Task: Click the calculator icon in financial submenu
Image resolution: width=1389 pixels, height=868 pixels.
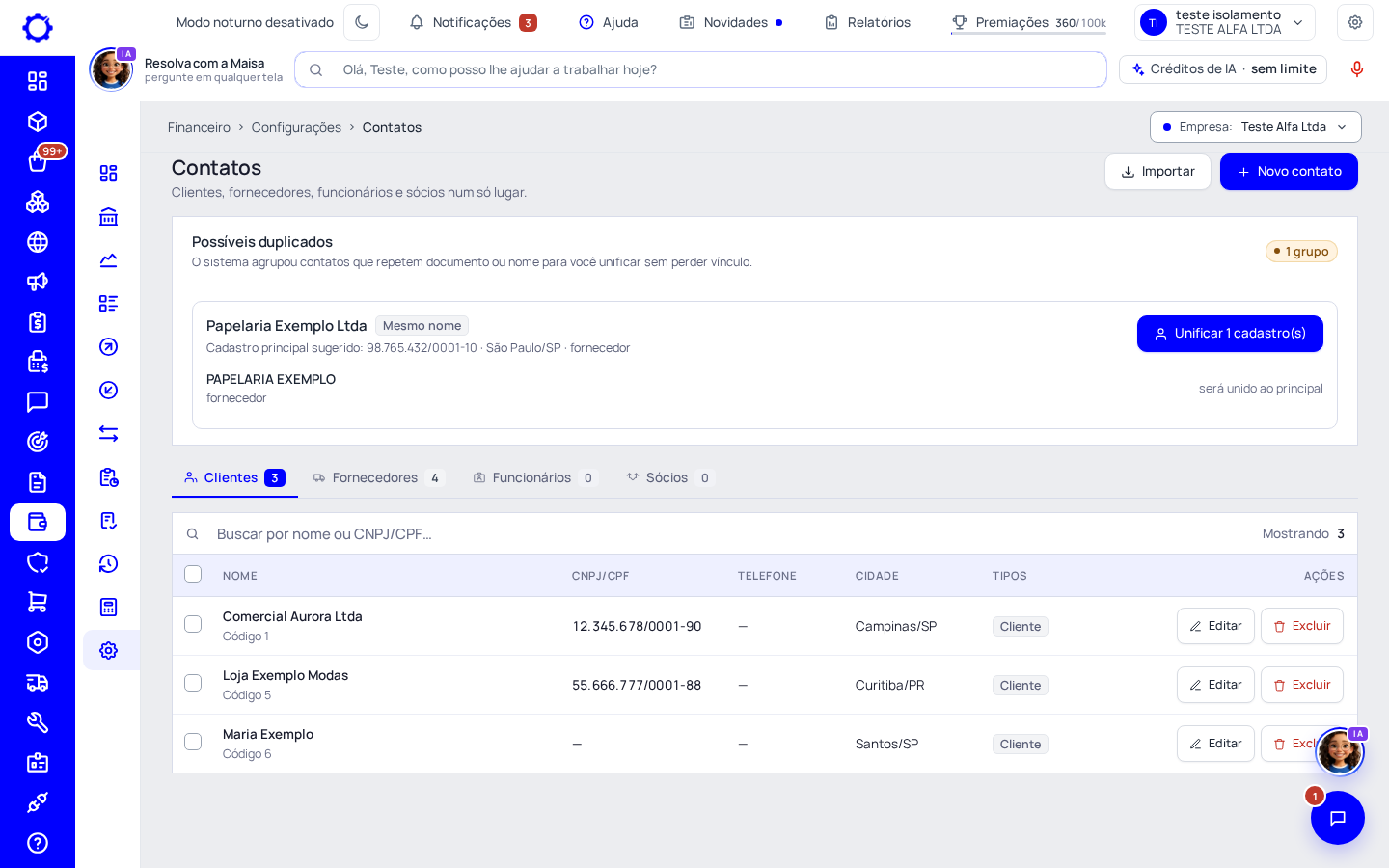Action: click(x=109, y=608)
